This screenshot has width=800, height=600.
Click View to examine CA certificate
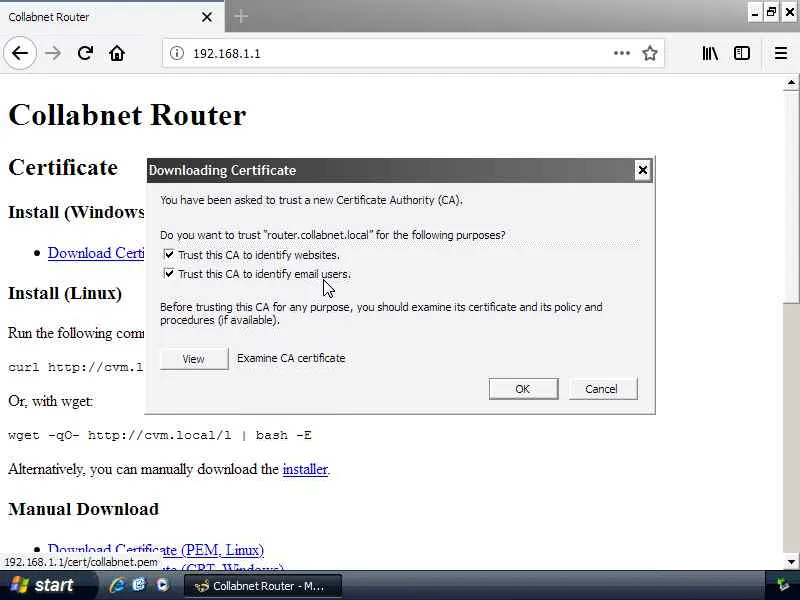point(194,359)
